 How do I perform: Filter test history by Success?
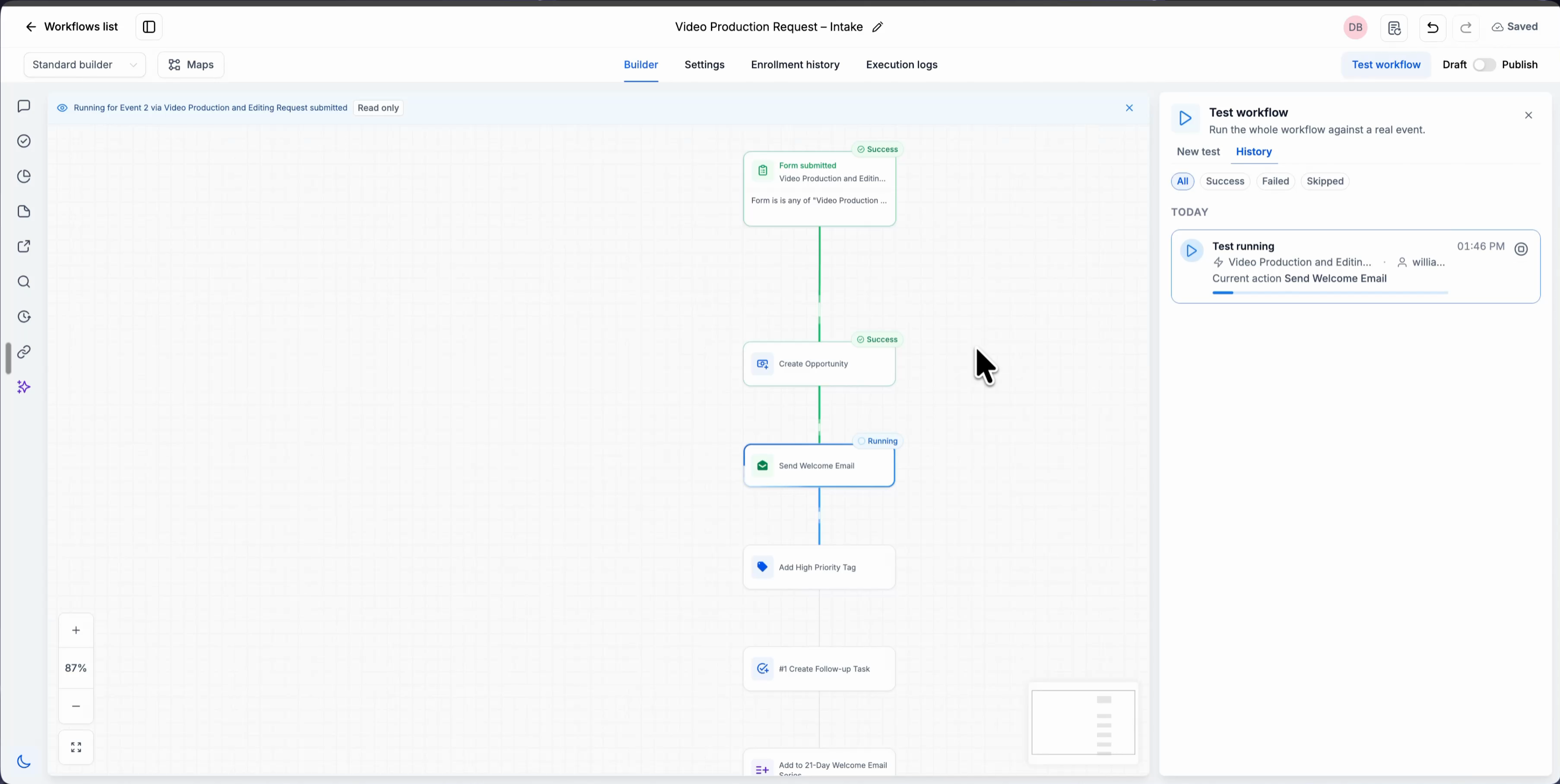click(x=1224, y=181)
